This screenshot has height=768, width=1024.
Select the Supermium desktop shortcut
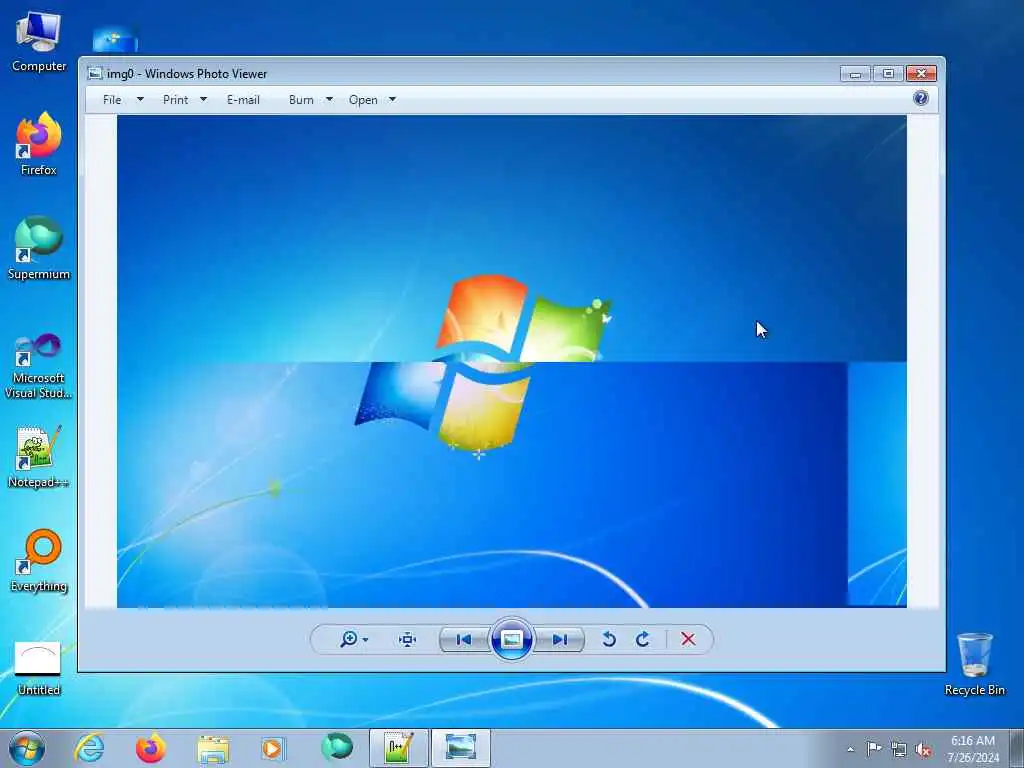coord(39,249)
